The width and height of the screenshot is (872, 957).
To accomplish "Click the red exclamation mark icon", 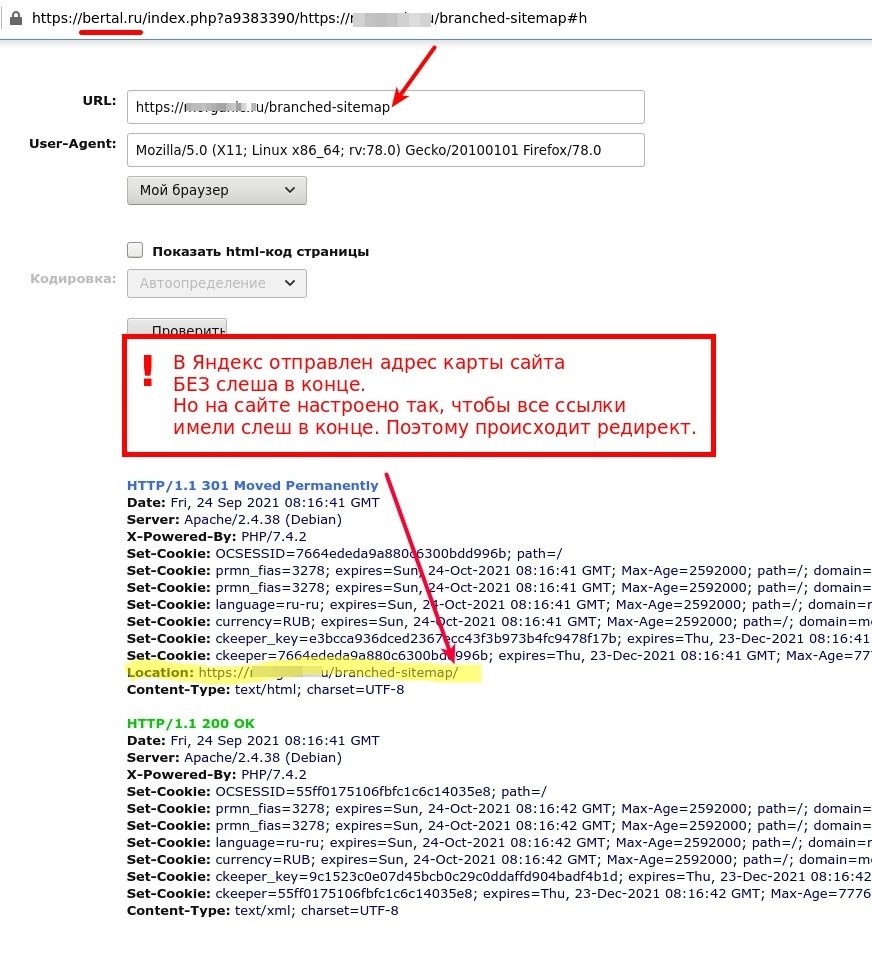I will pyautogui.click(x=149, y=371).
